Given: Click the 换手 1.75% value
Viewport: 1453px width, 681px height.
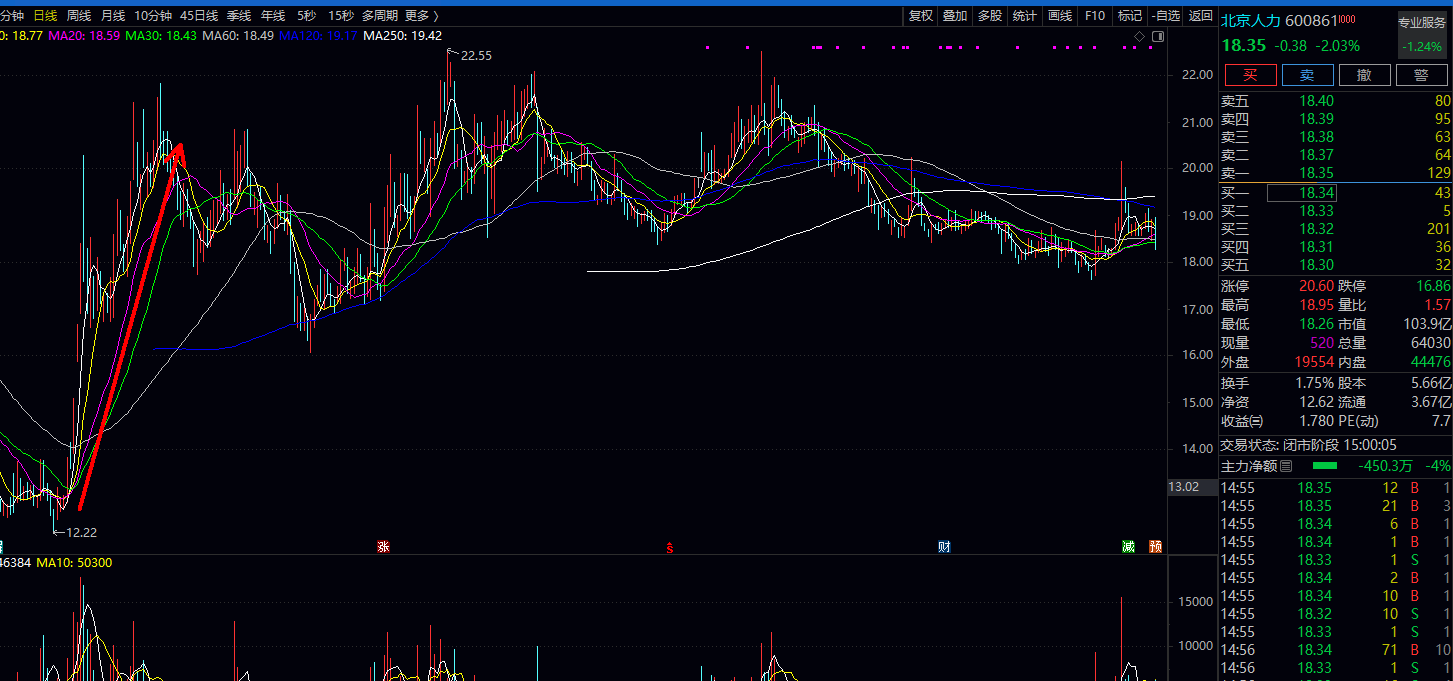Looking at the screenshot, I should 1313,383.
